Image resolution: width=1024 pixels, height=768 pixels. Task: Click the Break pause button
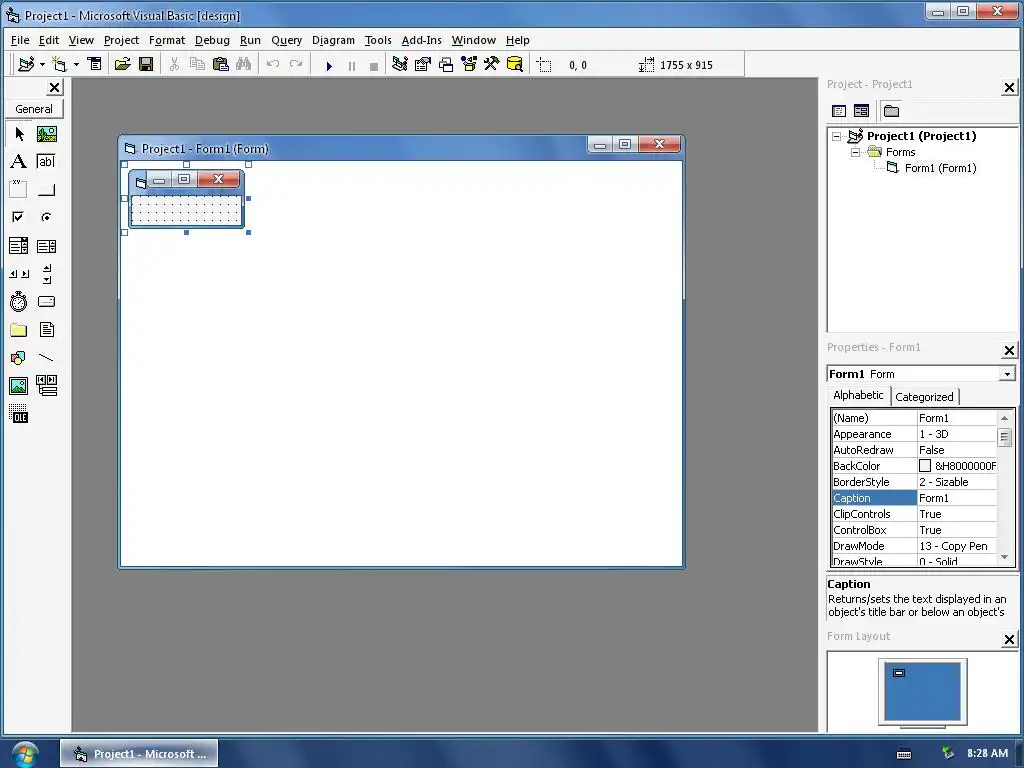[x=351, y=65]
